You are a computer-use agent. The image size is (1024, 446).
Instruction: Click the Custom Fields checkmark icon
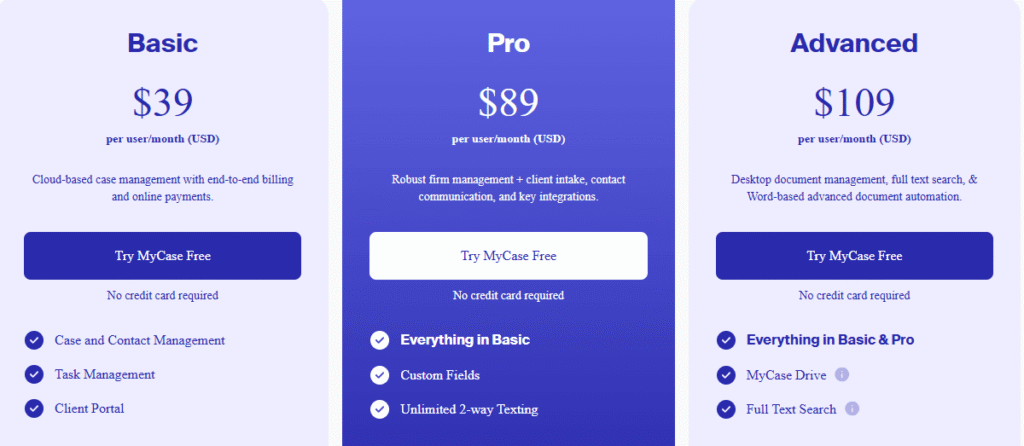coord(379,375)
